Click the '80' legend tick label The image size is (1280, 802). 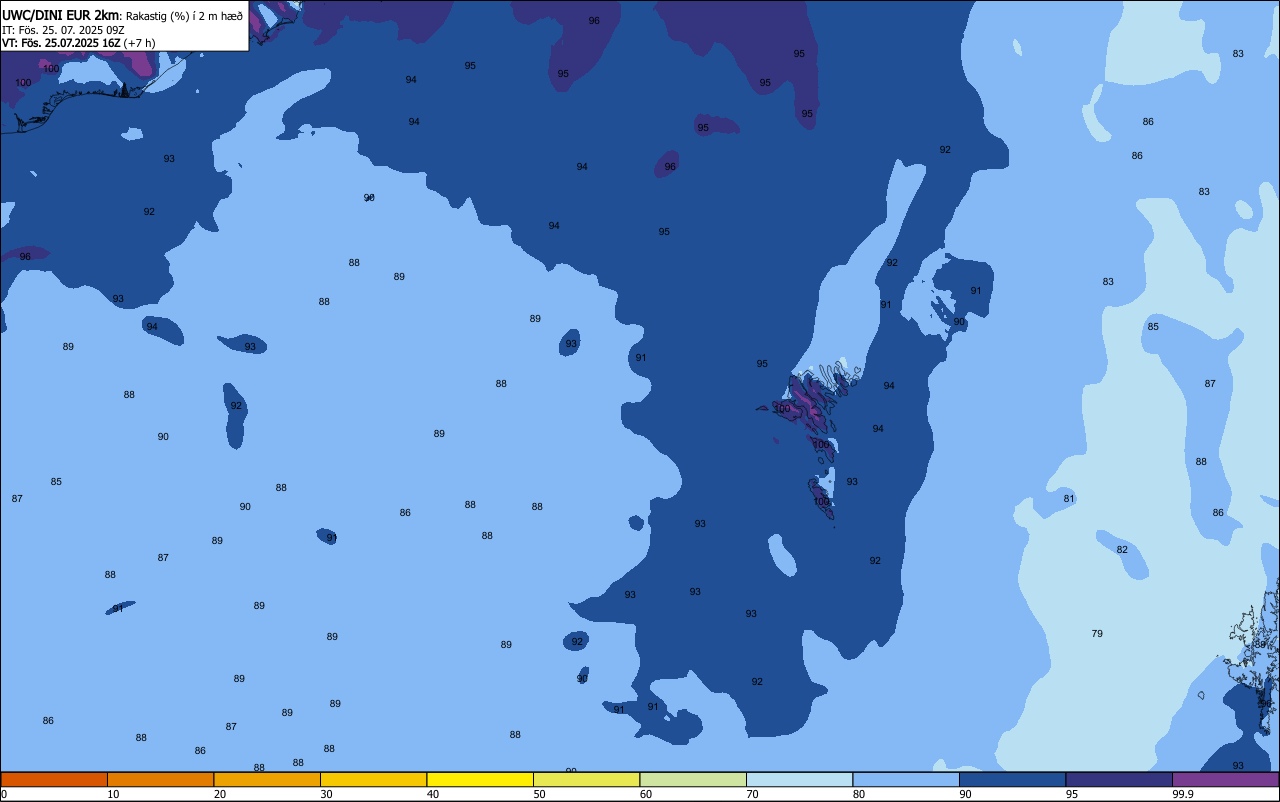(859, 794)
